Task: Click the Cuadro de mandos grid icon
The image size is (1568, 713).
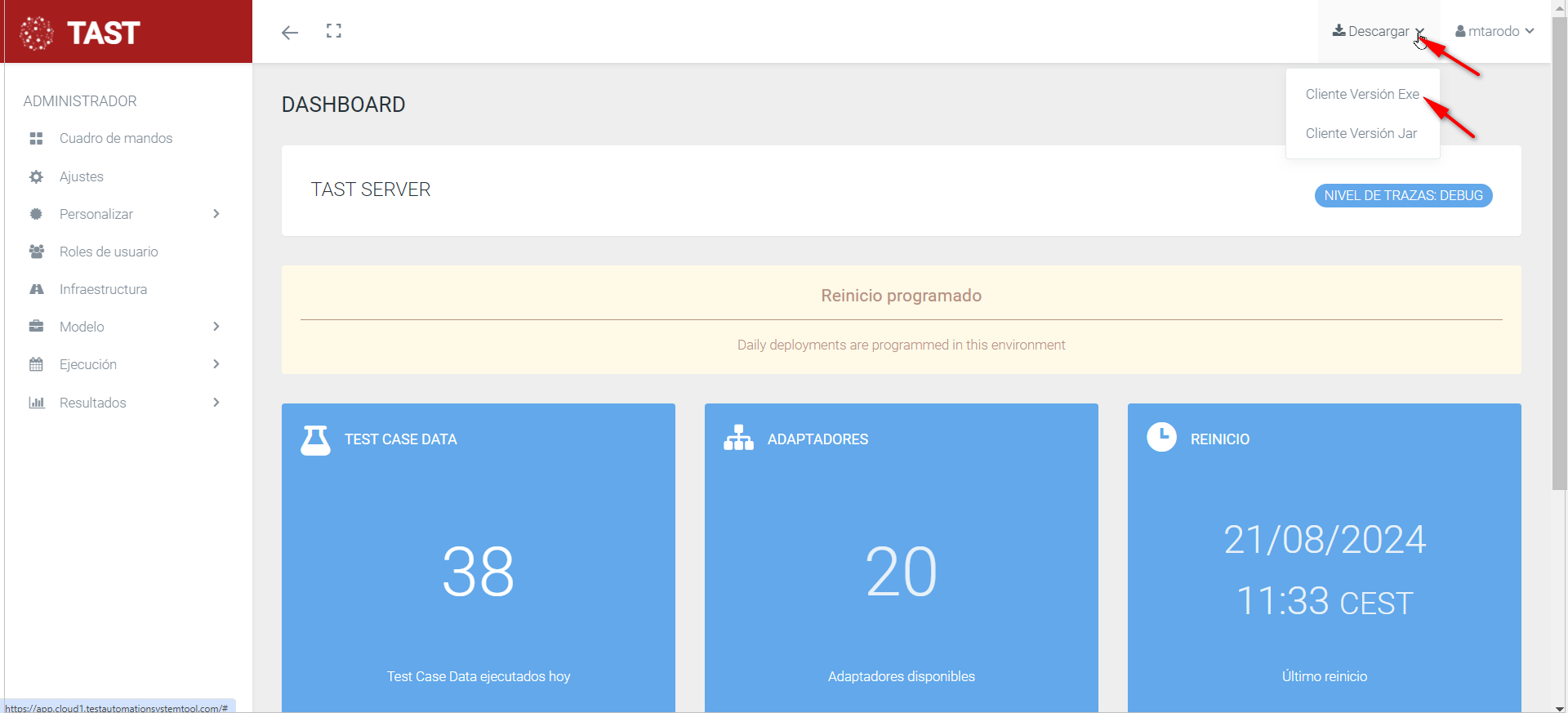Action: pyautogui.click(x=36, y=139)
